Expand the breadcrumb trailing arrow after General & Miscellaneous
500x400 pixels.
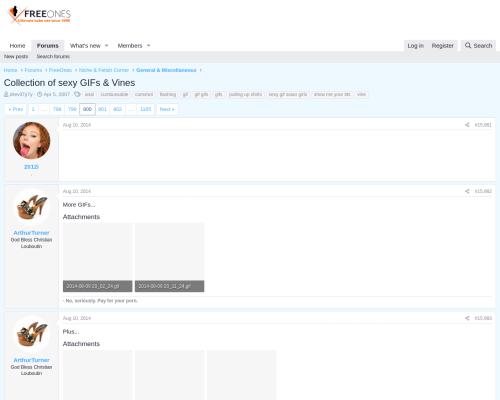(x=200, y=70)
